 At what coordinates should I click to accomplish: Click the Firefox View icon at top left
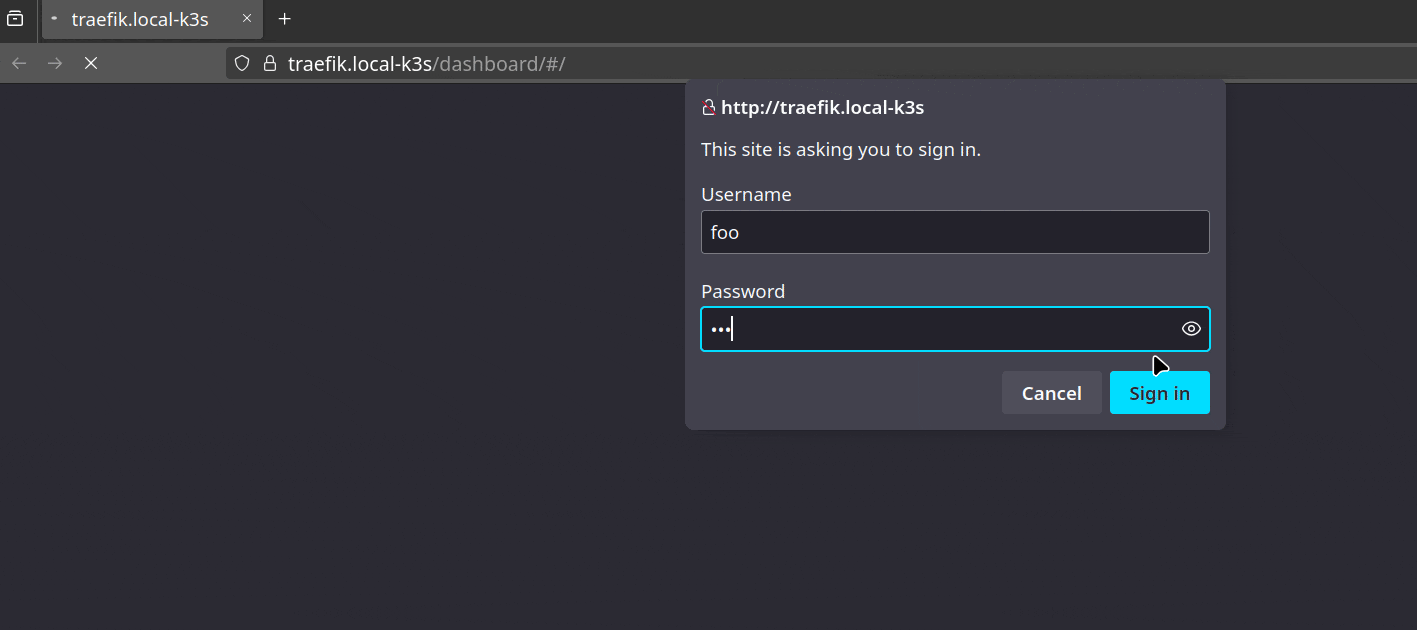pos(15,19)
